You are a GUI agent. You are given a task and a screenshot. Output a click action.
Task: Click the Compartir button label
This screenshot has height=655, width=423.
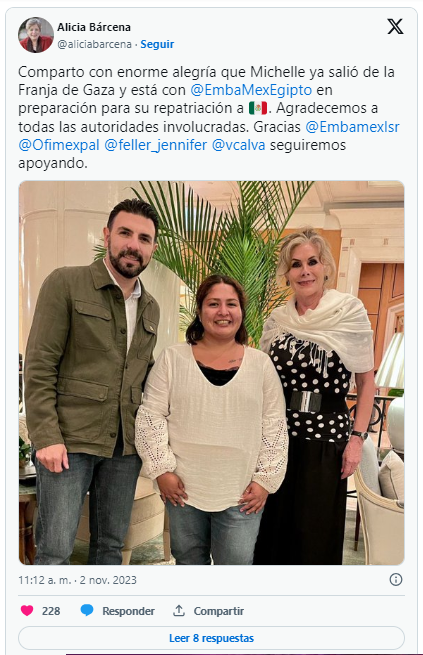(x=219, y=611)
